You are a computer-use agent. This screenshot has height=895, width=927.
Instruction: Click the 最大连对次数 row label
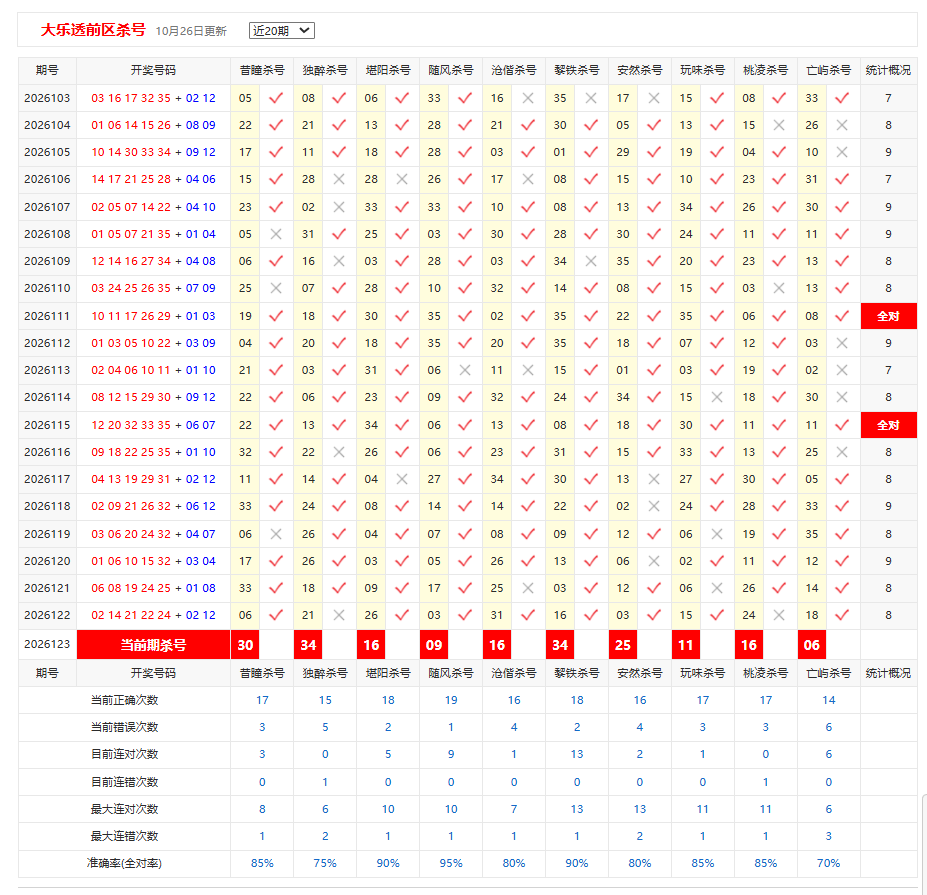pos(124,809)
